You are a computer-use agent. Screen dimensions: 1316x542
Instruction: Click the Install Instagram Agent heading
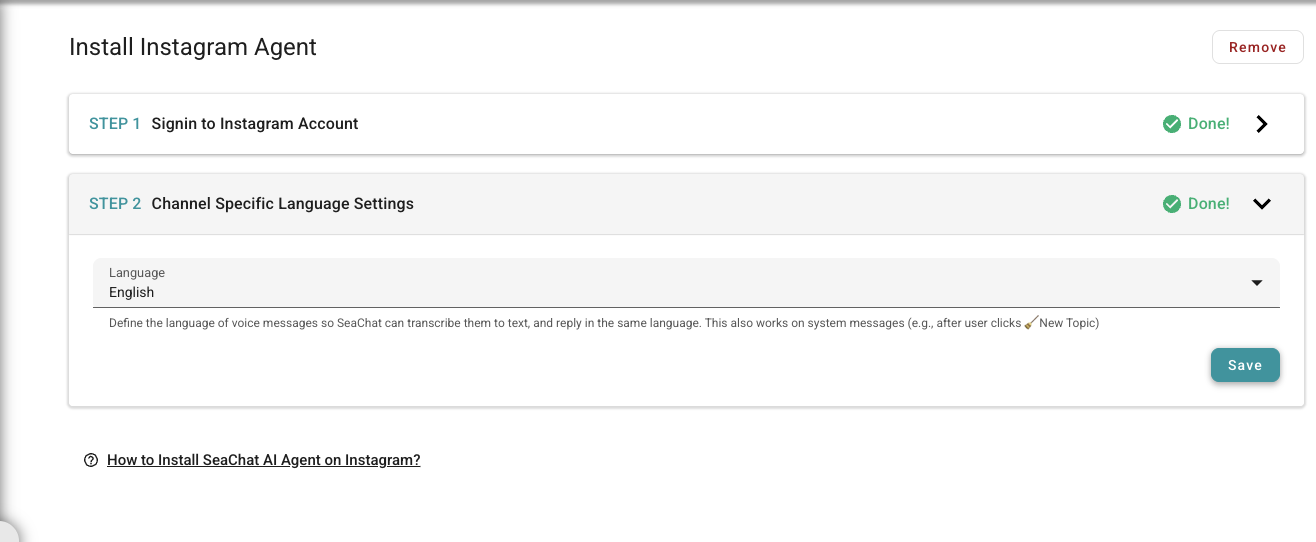[x=193, y=47]
